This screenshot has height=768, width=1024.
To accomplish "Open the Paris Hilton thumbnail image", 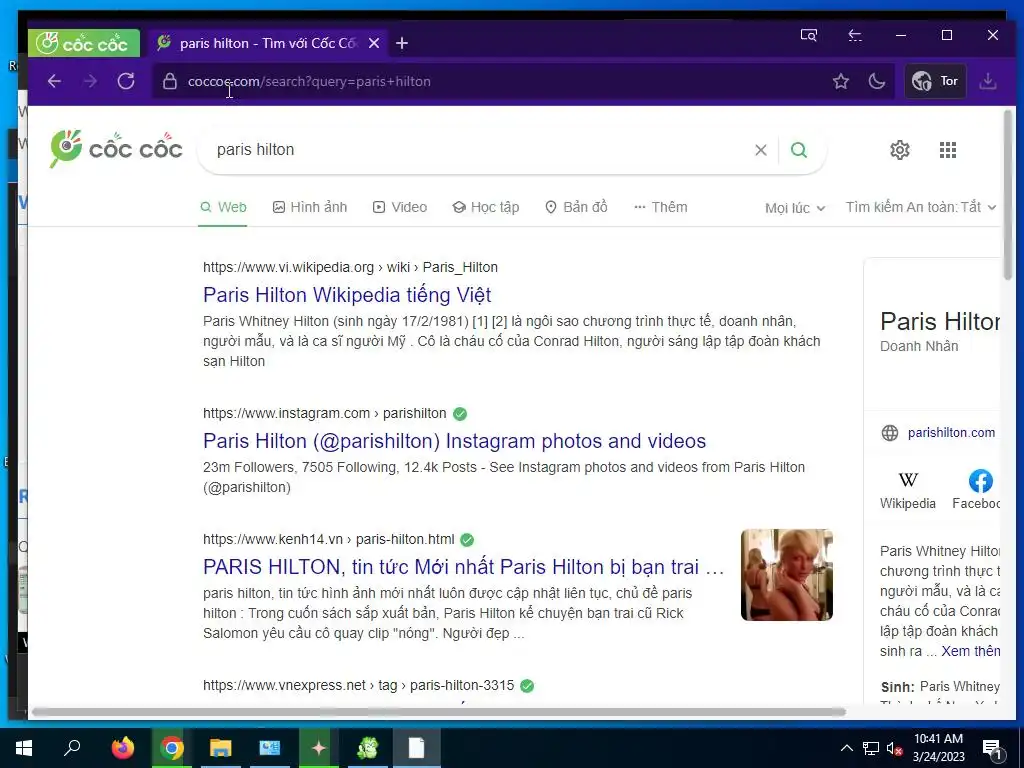I will [x=787, y=575].
